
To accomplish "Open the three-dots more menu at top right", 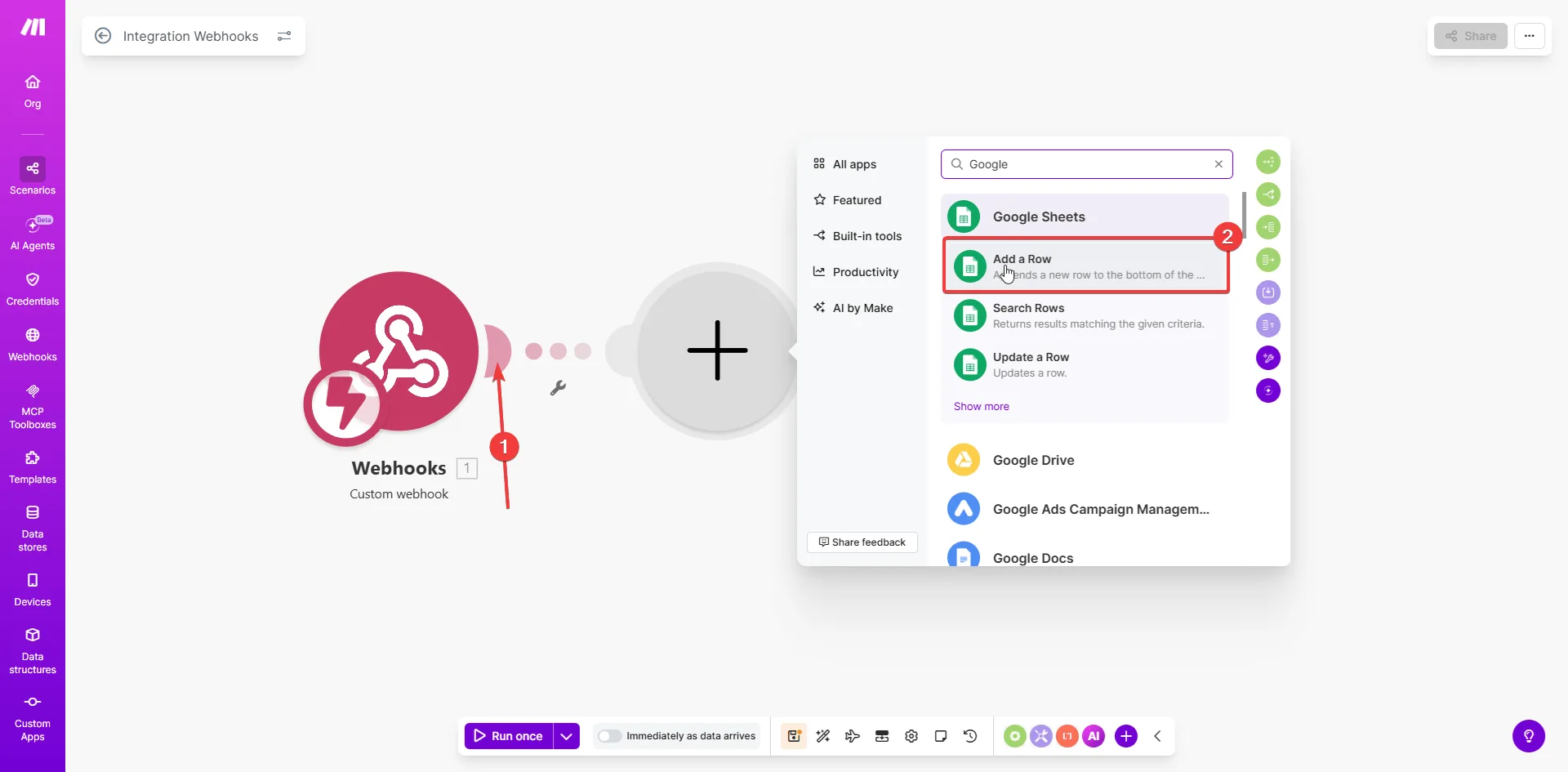I will [1530, 36].
